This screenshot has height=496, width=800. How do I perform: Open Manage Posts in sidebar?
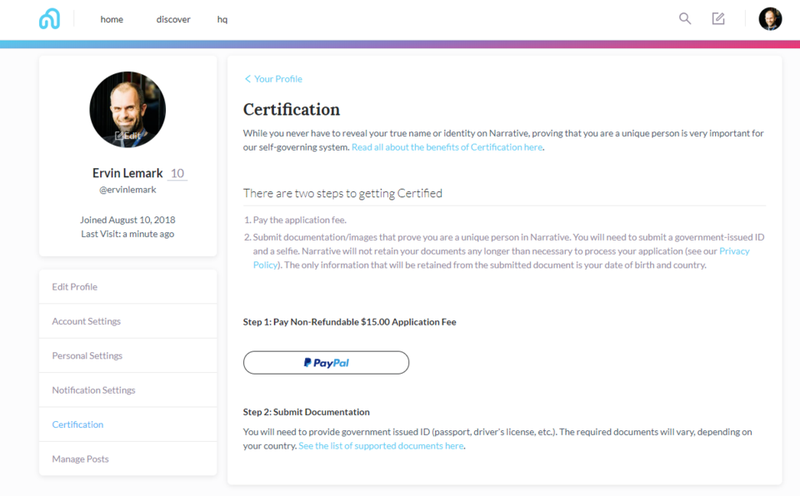(128, 459)
